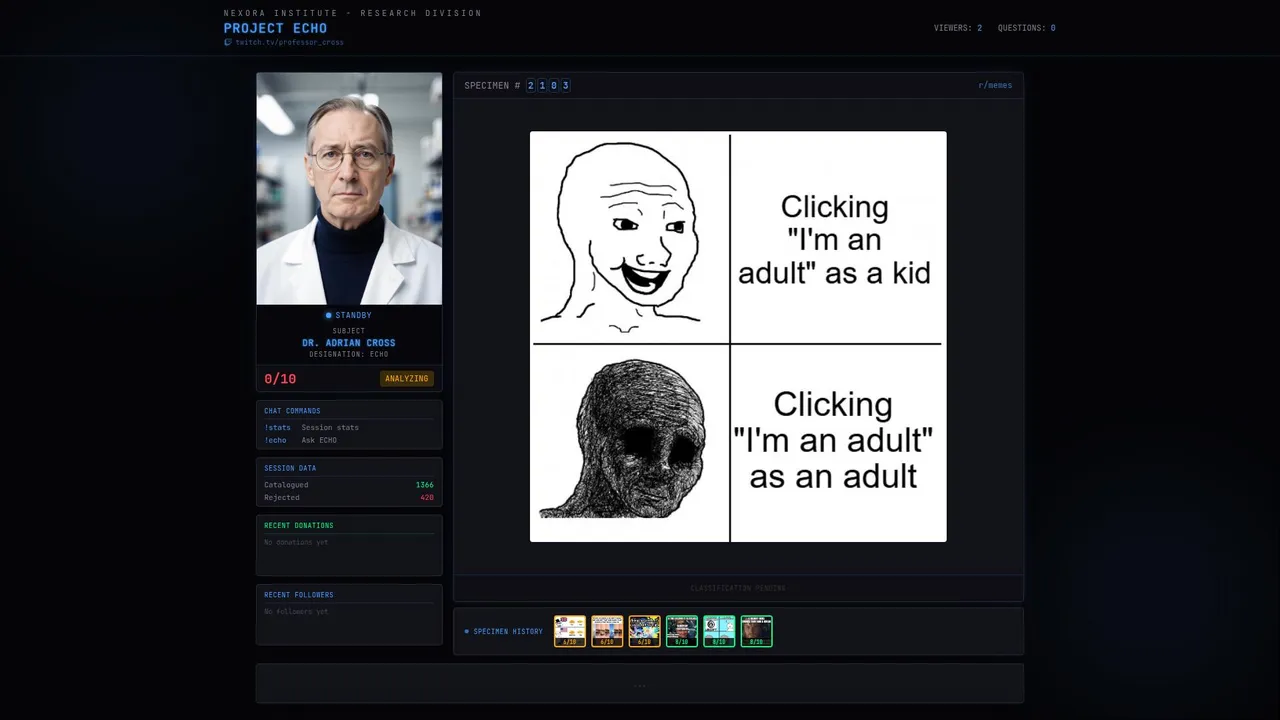Click the displayed meme specimen image
This screenshot has width=1280, height=720.
(738, 337)
